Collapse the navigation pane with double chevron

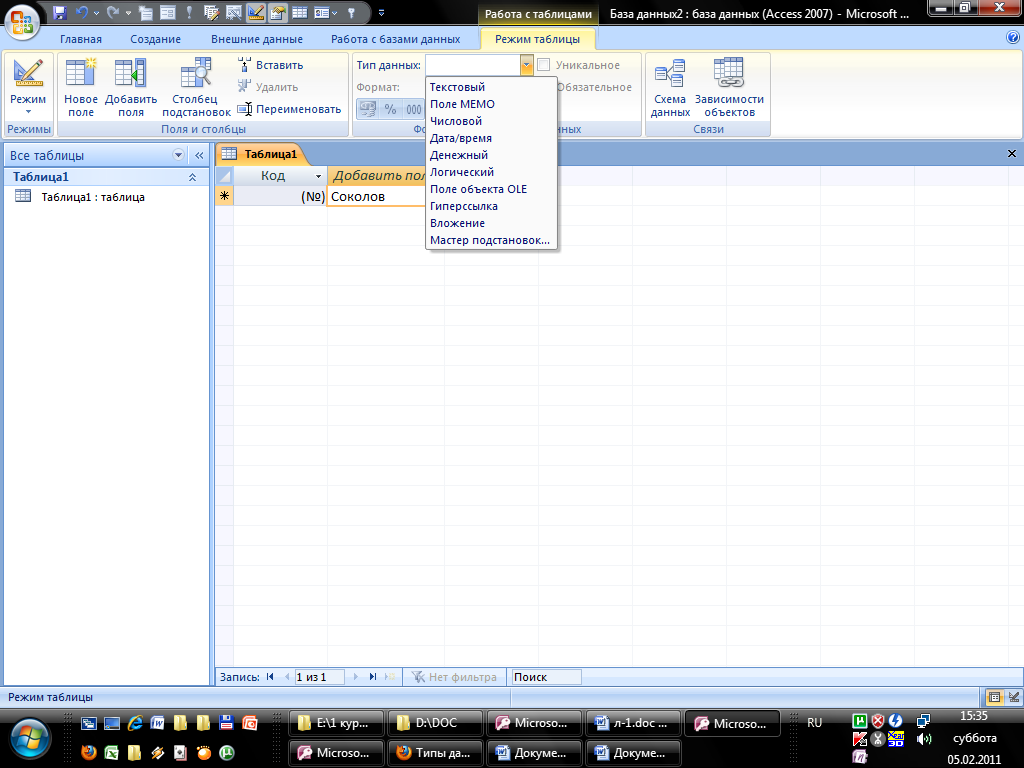tap(199, 155)
